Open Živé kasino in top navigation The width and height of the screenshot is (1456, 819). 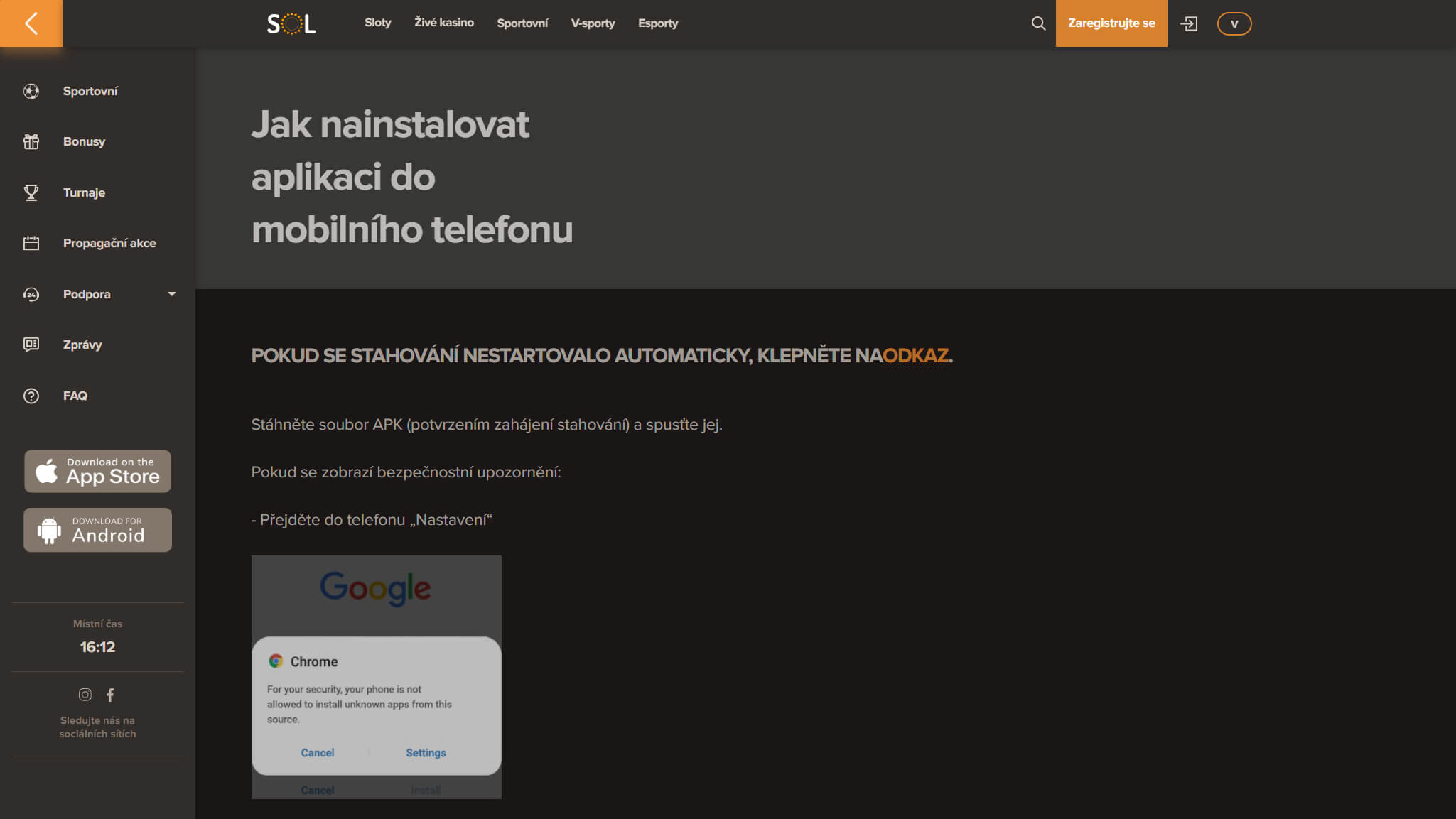tap(444, 23)
